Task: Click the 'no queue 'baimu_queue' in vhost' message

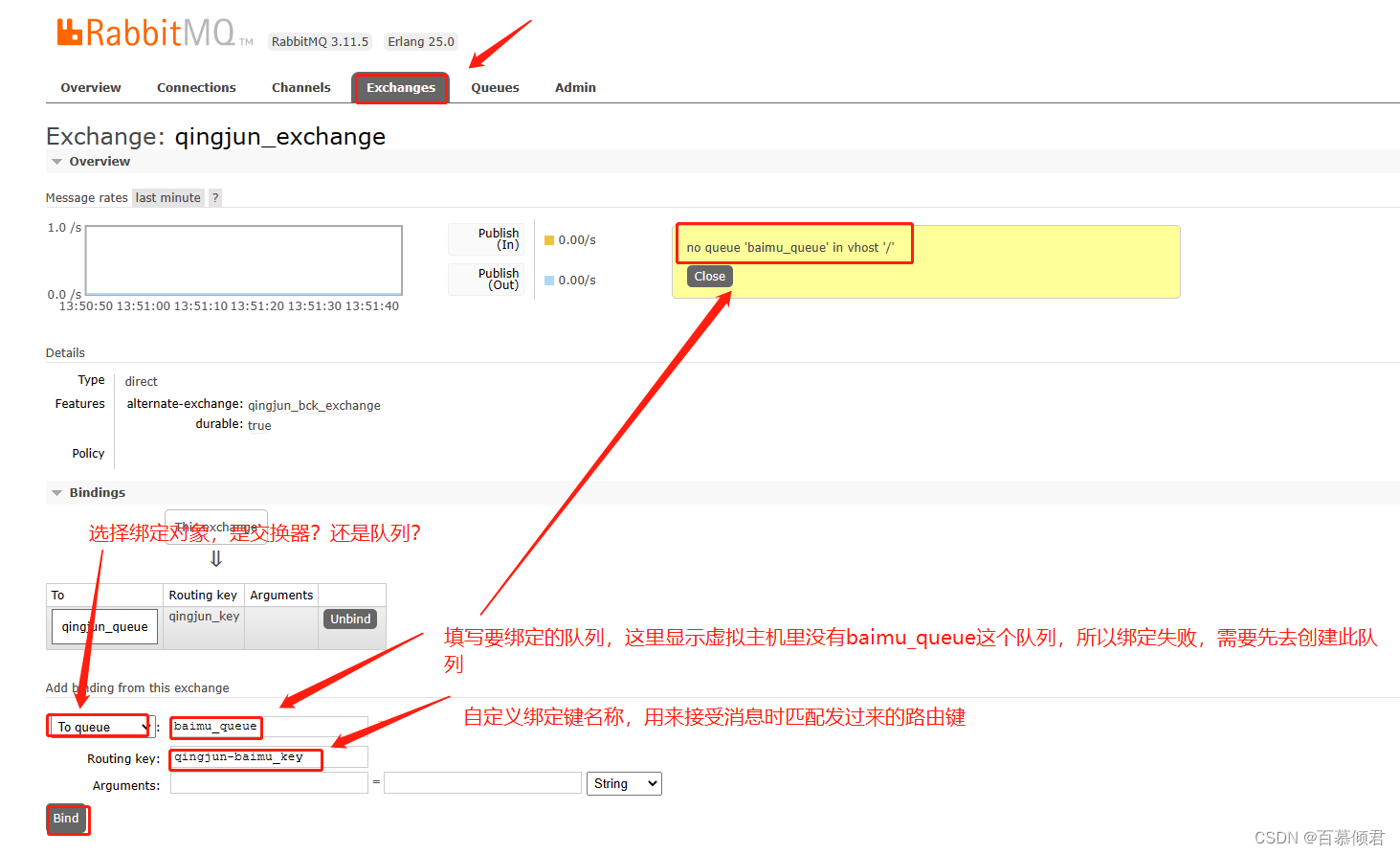Action: click(790, 247)
